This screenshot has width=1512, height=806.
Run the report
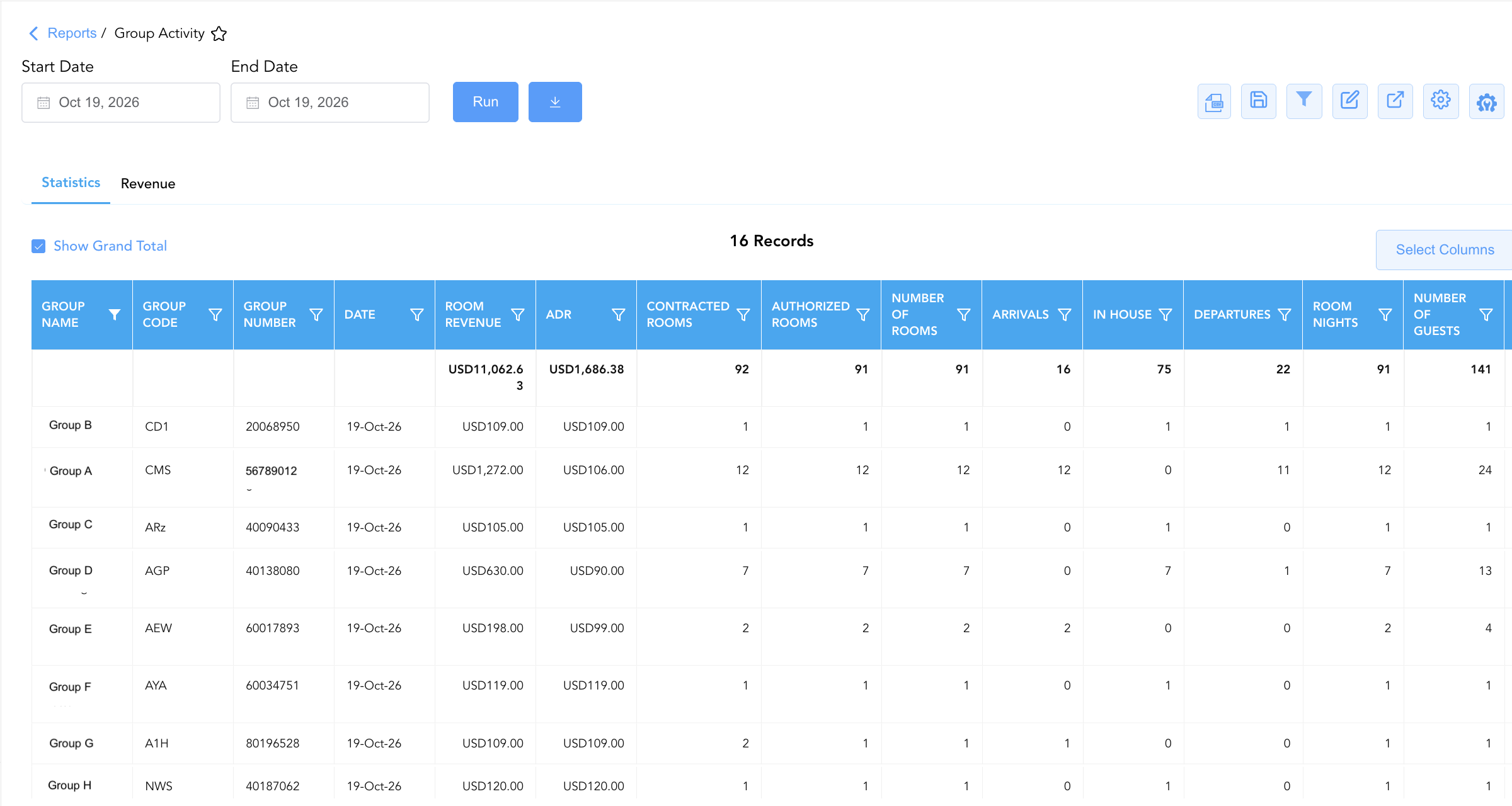[486, 102]
